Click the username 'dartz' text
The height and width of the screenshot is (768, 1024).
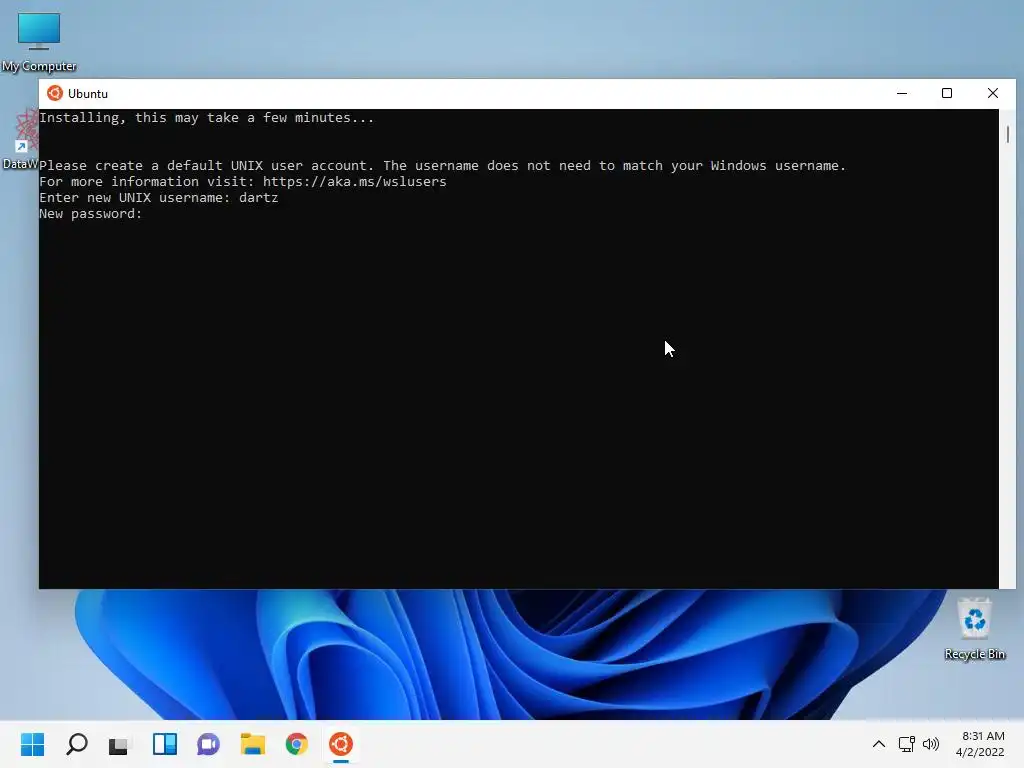point(259,198)
